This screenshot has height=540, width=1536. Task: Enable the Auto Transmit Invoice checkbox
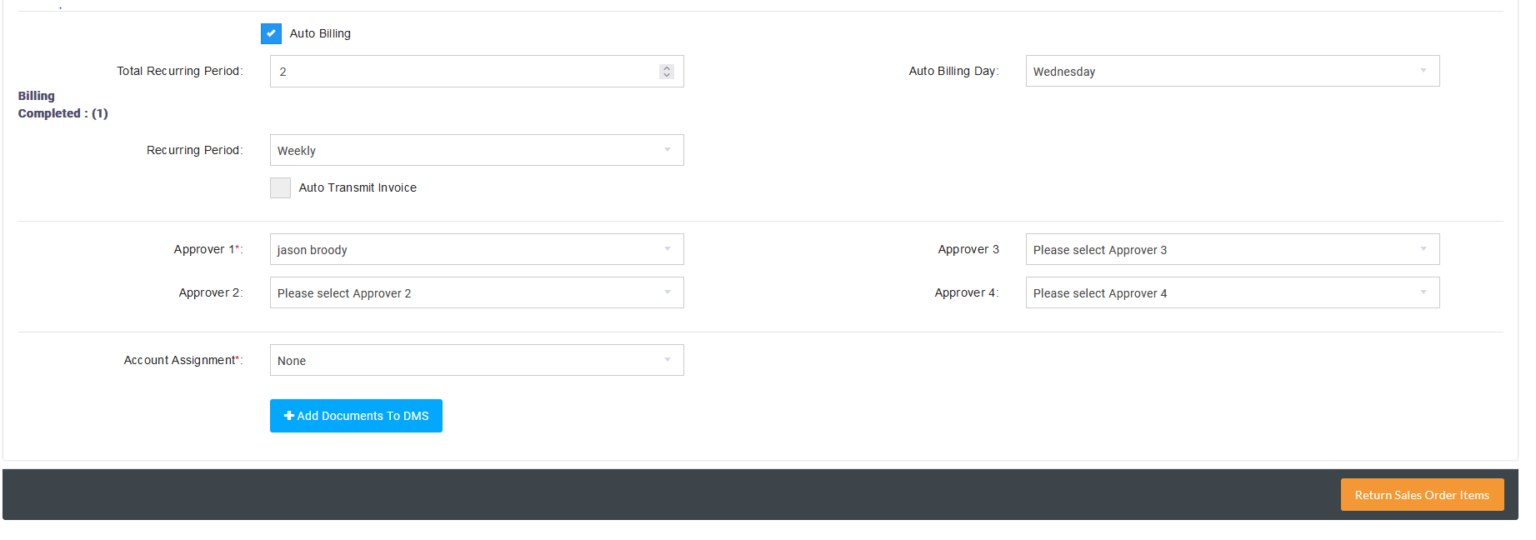280,188
